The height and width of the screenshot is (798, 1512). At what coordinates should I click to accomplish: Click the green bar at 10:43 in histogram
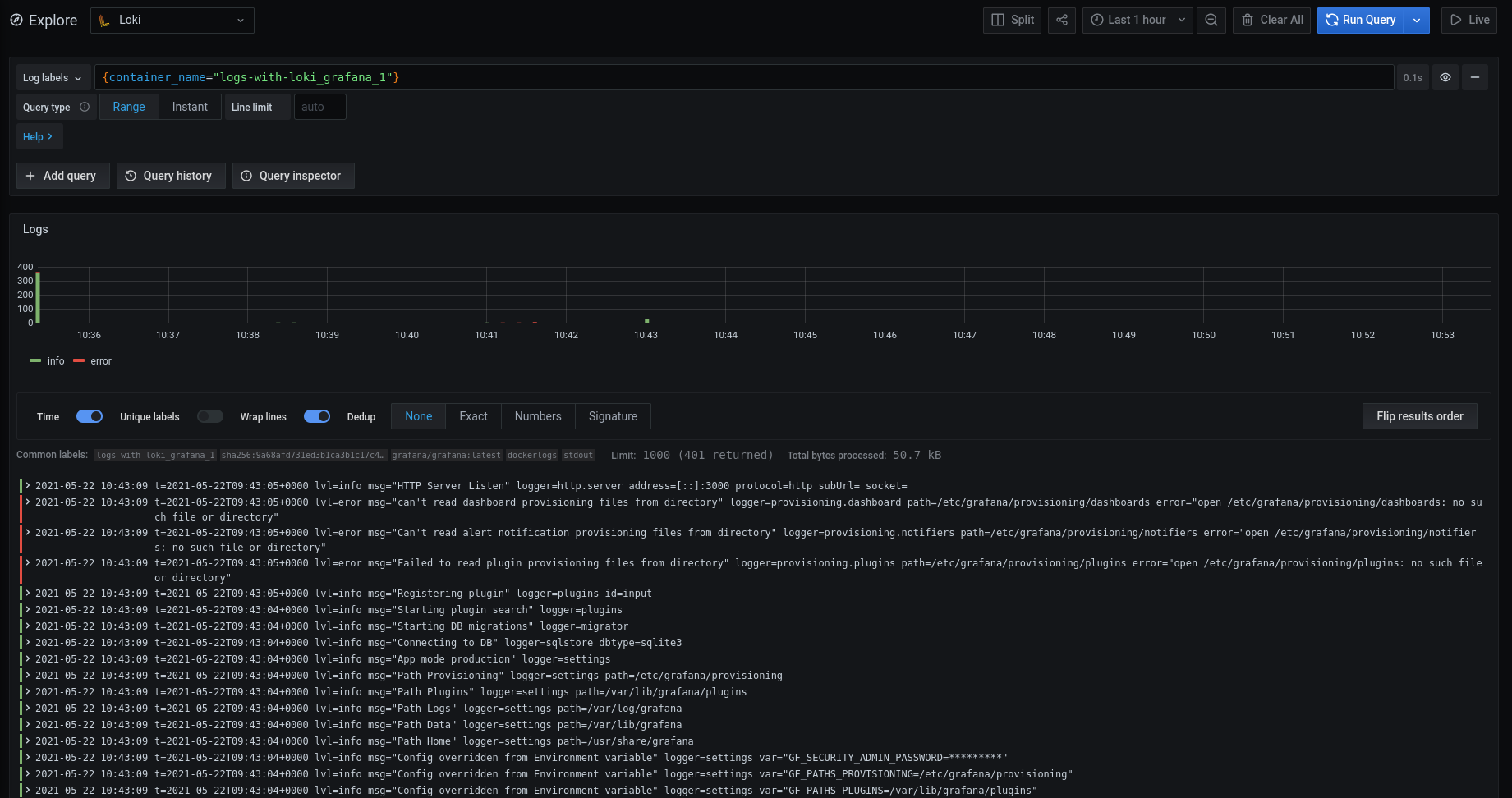(647, 321)
